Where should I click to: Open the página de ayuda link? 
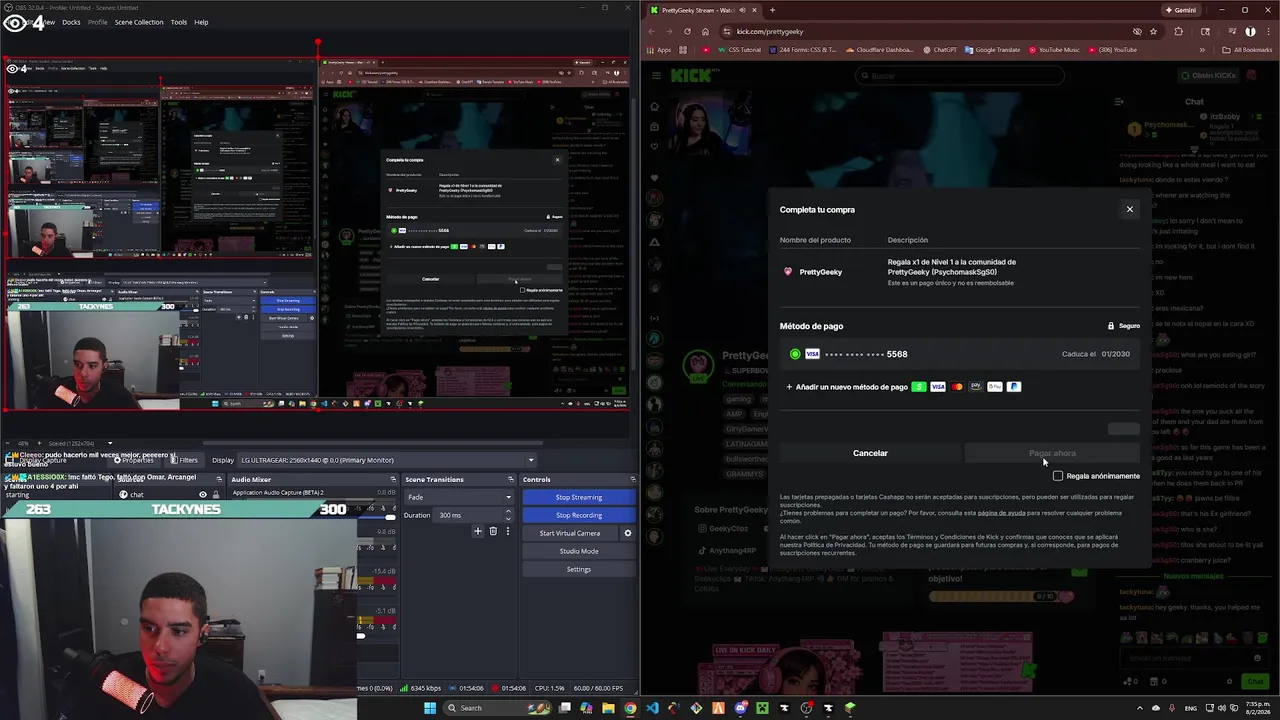[x=1001, y=513]
